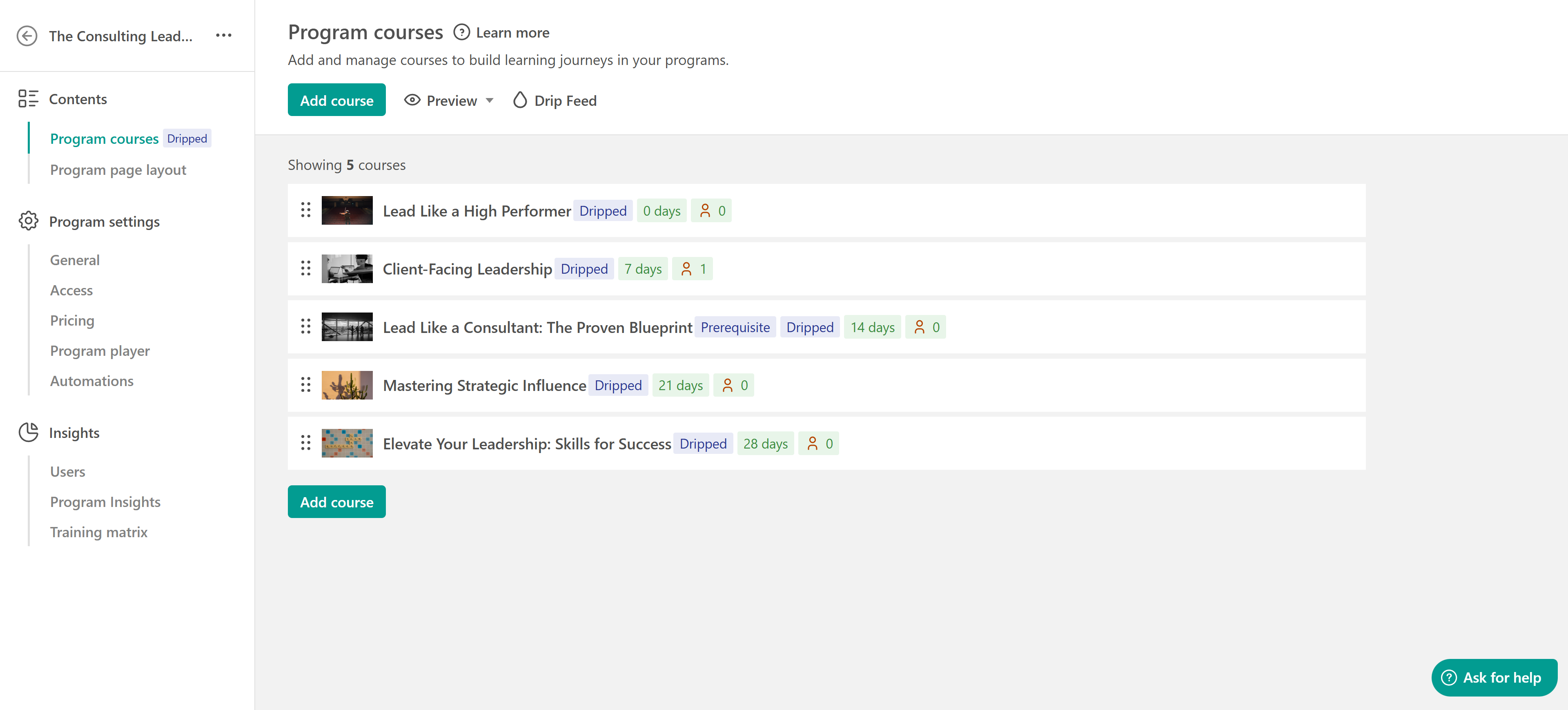Expand the Preview dropdown arrow
Image resolution: width=1568 pixels, height=710 pixels.
pyautogui.click(x=490, y=100)
